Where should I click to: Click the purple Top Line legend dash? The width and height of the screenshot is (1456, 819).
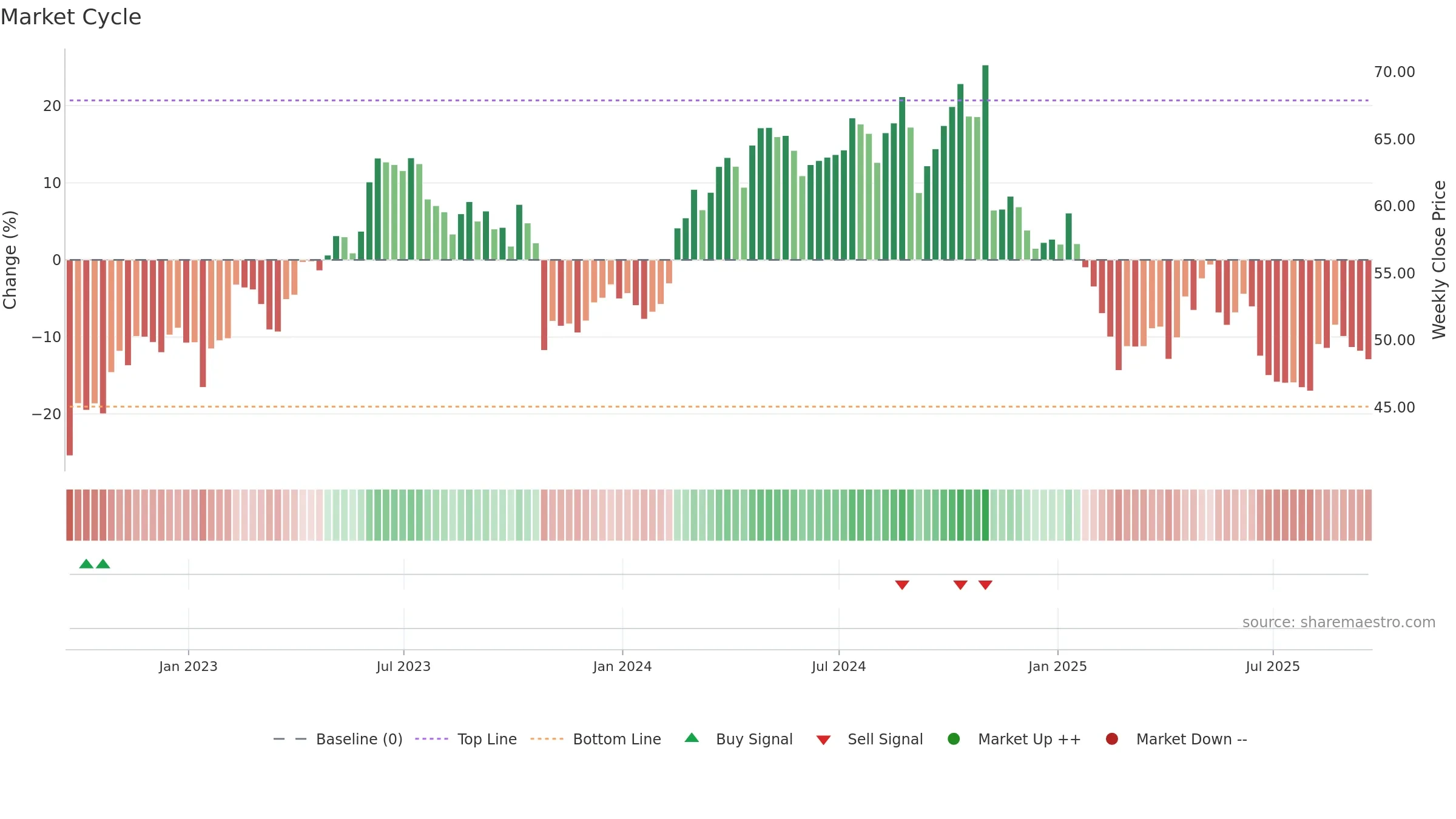[x=431, y=739]
